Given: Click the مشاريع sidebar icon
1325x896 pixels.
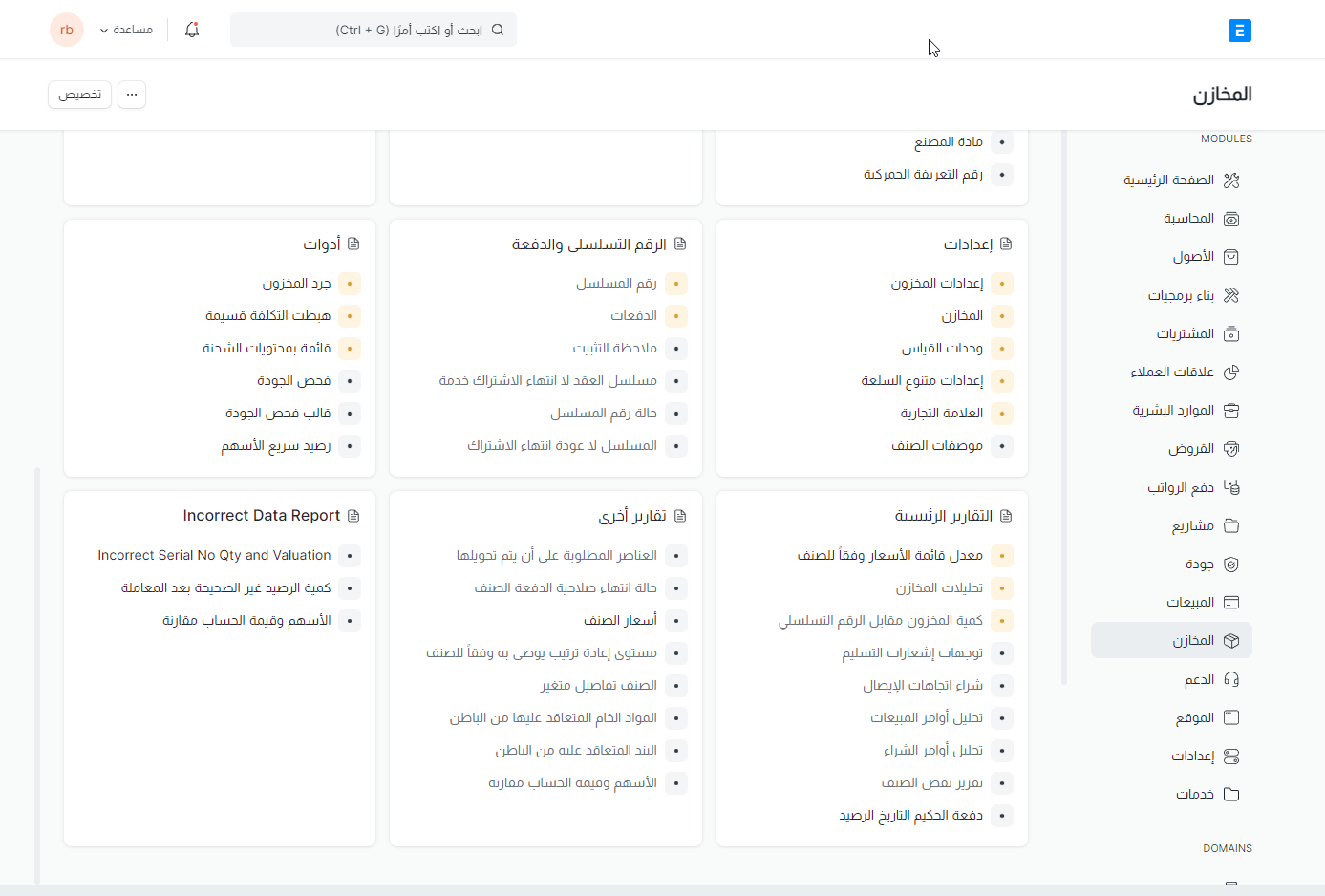Looking at the screenshot, I should [1231, 525].
